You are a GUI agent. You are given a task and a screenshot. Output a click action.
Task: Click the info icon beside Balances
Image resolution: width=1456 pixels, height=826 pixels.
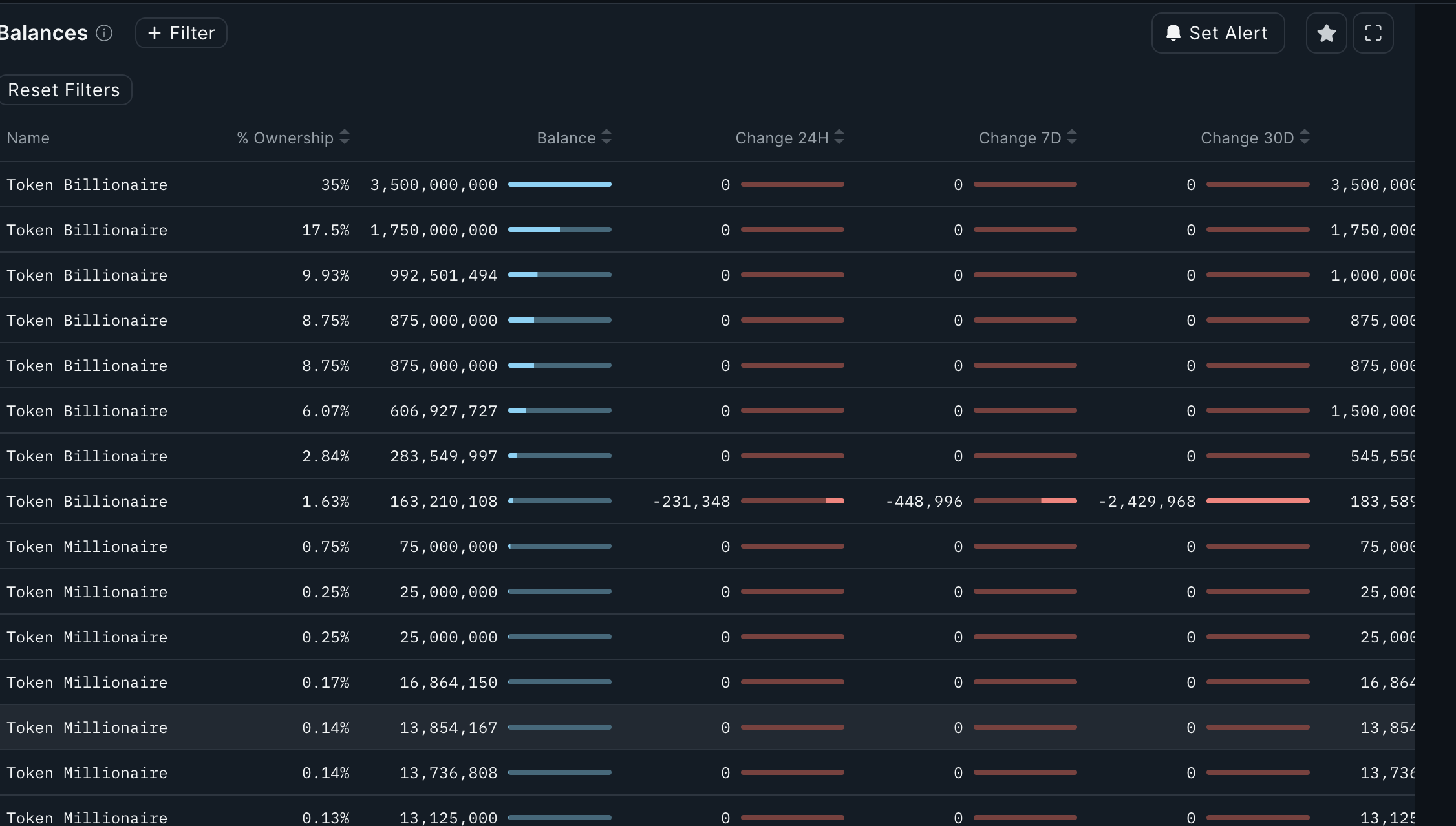click(x=104, y=33)
